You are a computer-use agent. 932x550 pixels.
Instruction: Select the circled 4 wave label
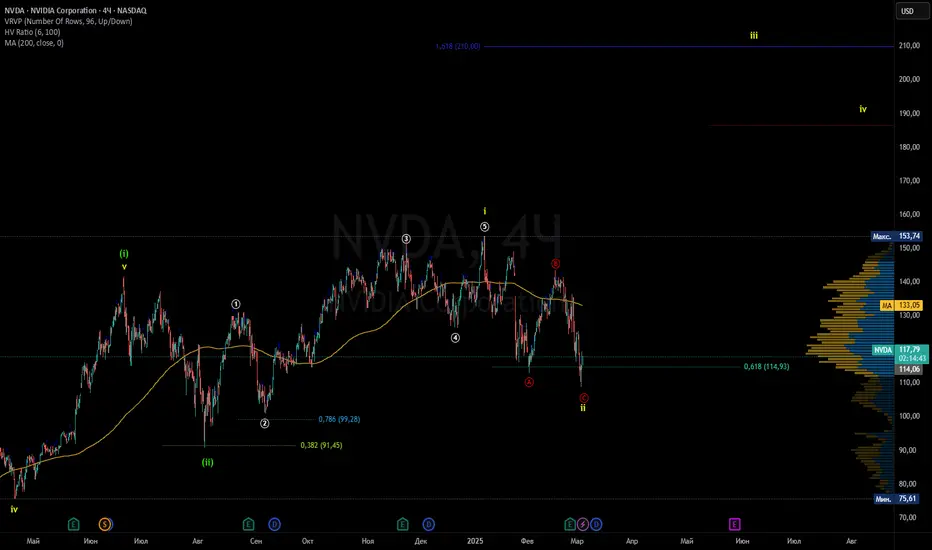455,338
